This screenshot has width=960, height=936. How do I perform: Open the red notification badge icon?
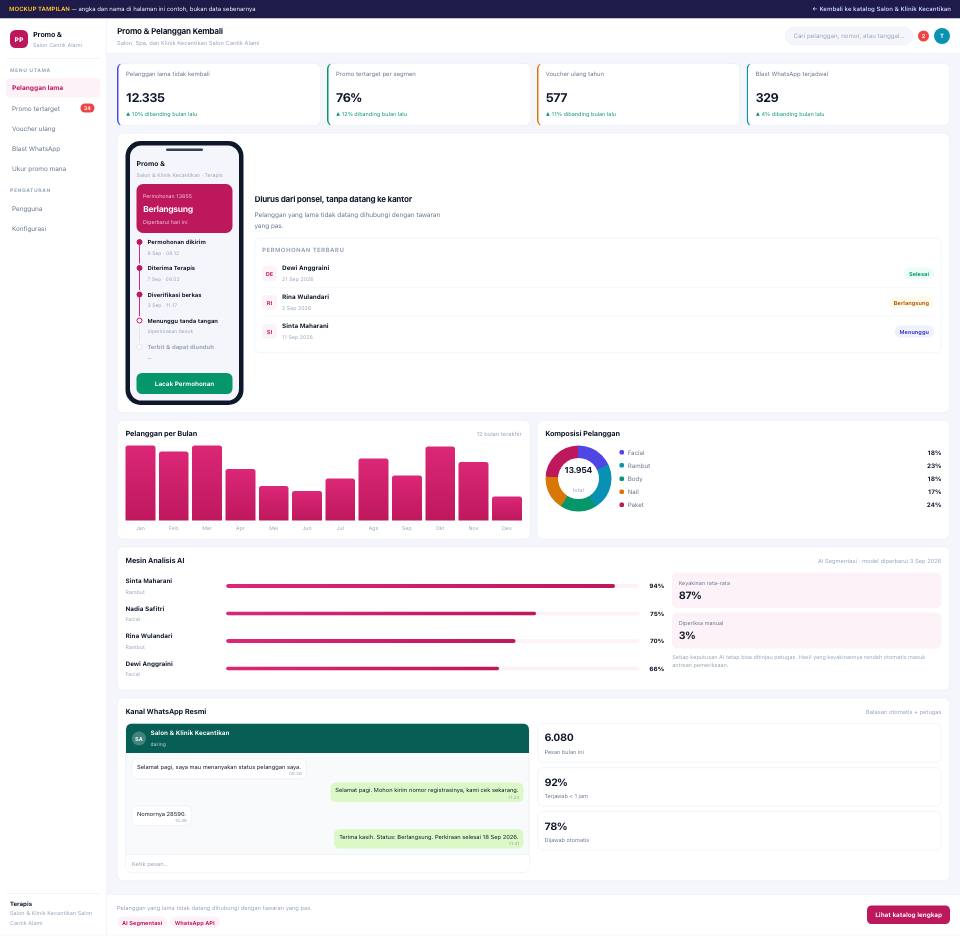click(923, 36)
